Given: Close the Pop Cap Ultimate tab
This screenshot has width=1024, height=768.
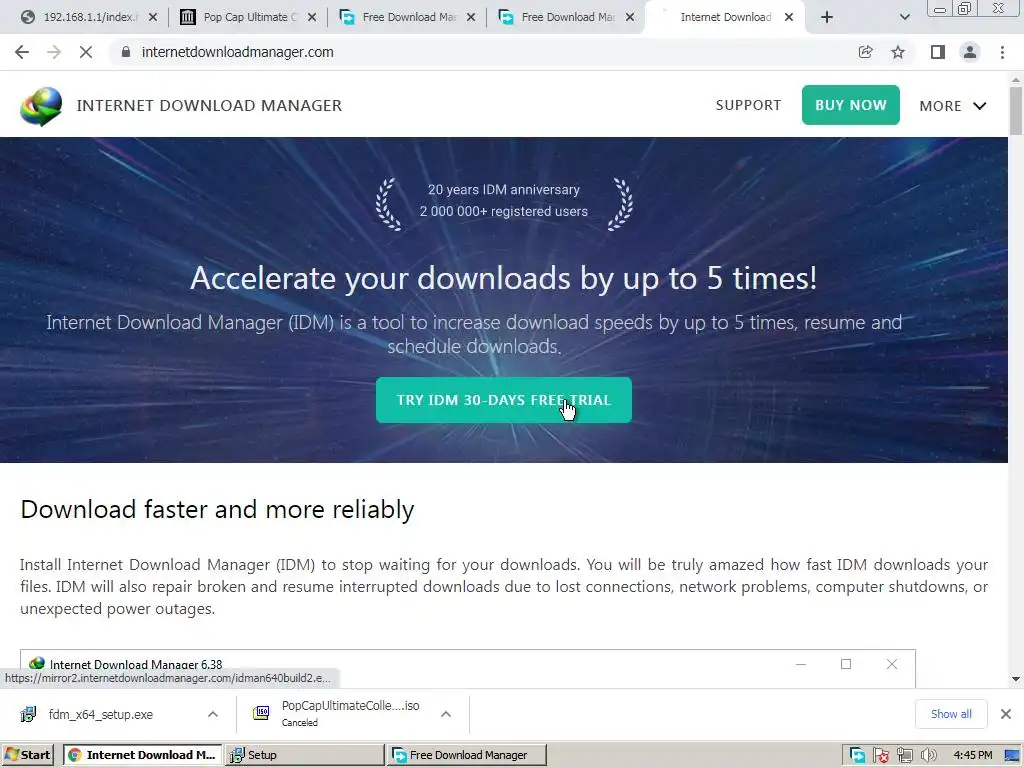Looking at the screenshot, I should coord(312,17).
